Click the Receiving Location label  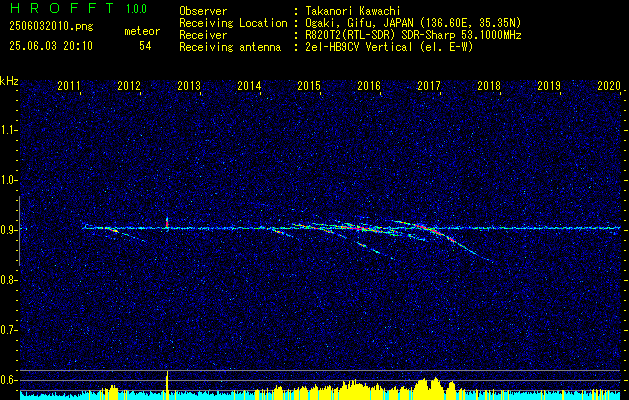pos(233,23)
